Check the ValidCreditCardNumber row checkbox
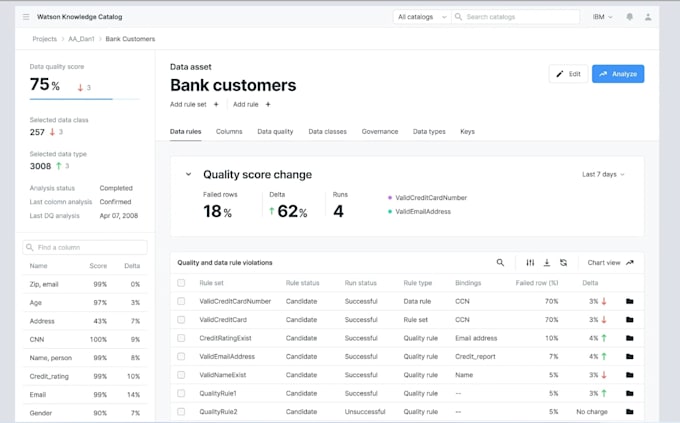The width and height of the screenshot is (680, 423). (181, 301)
